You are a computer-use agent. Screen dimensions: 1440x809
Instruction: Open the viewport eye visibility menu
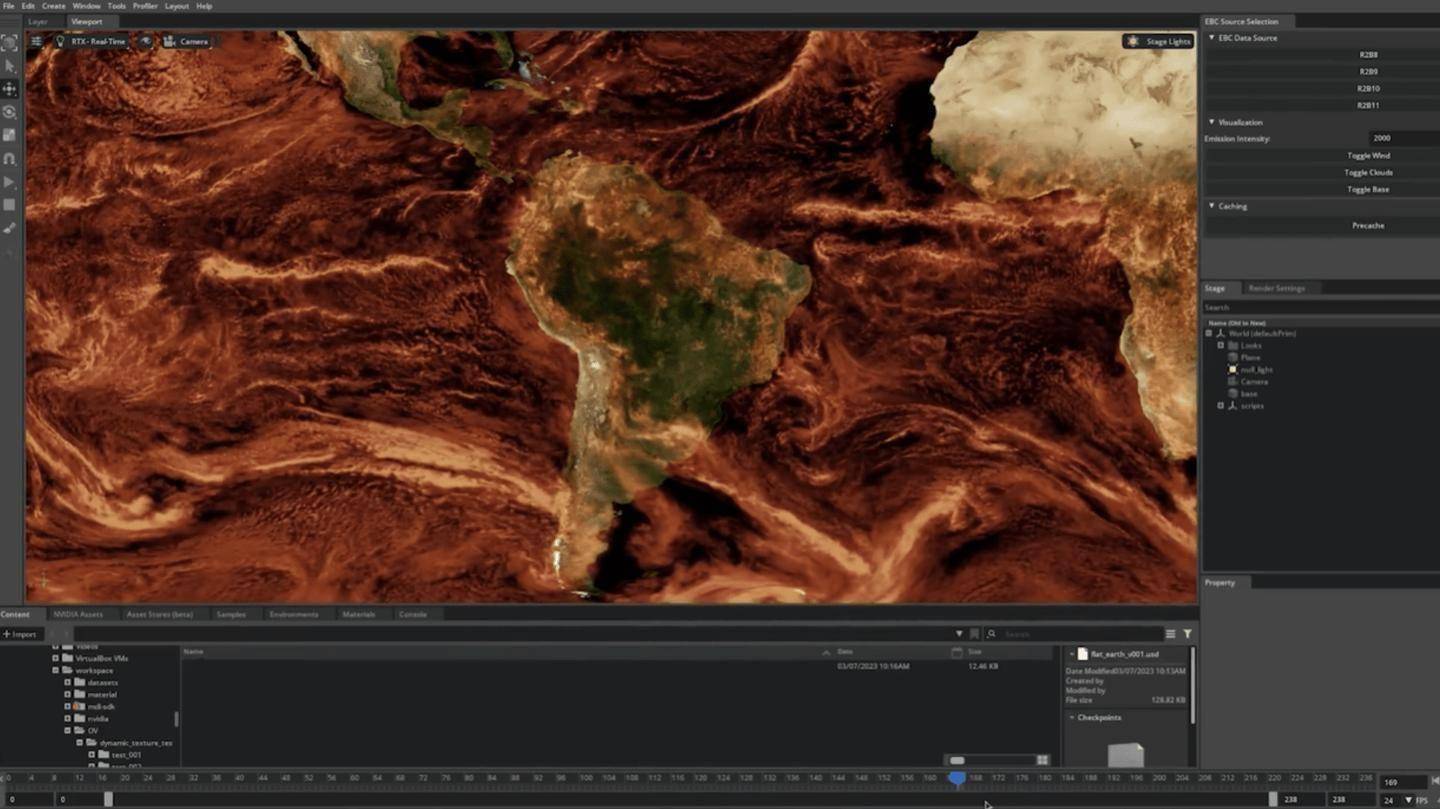tap(146, 41)
